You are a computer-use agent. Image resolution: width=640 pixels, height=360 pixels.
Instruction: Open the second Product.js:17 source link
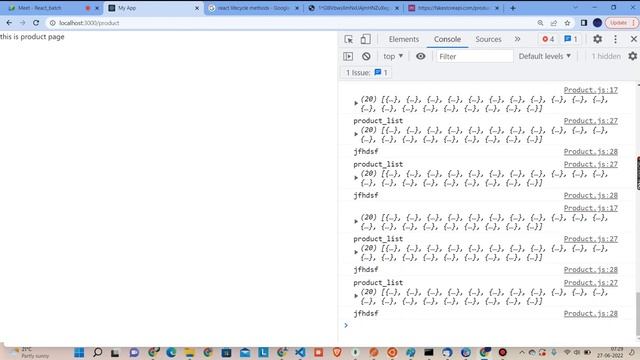[591, 208]
